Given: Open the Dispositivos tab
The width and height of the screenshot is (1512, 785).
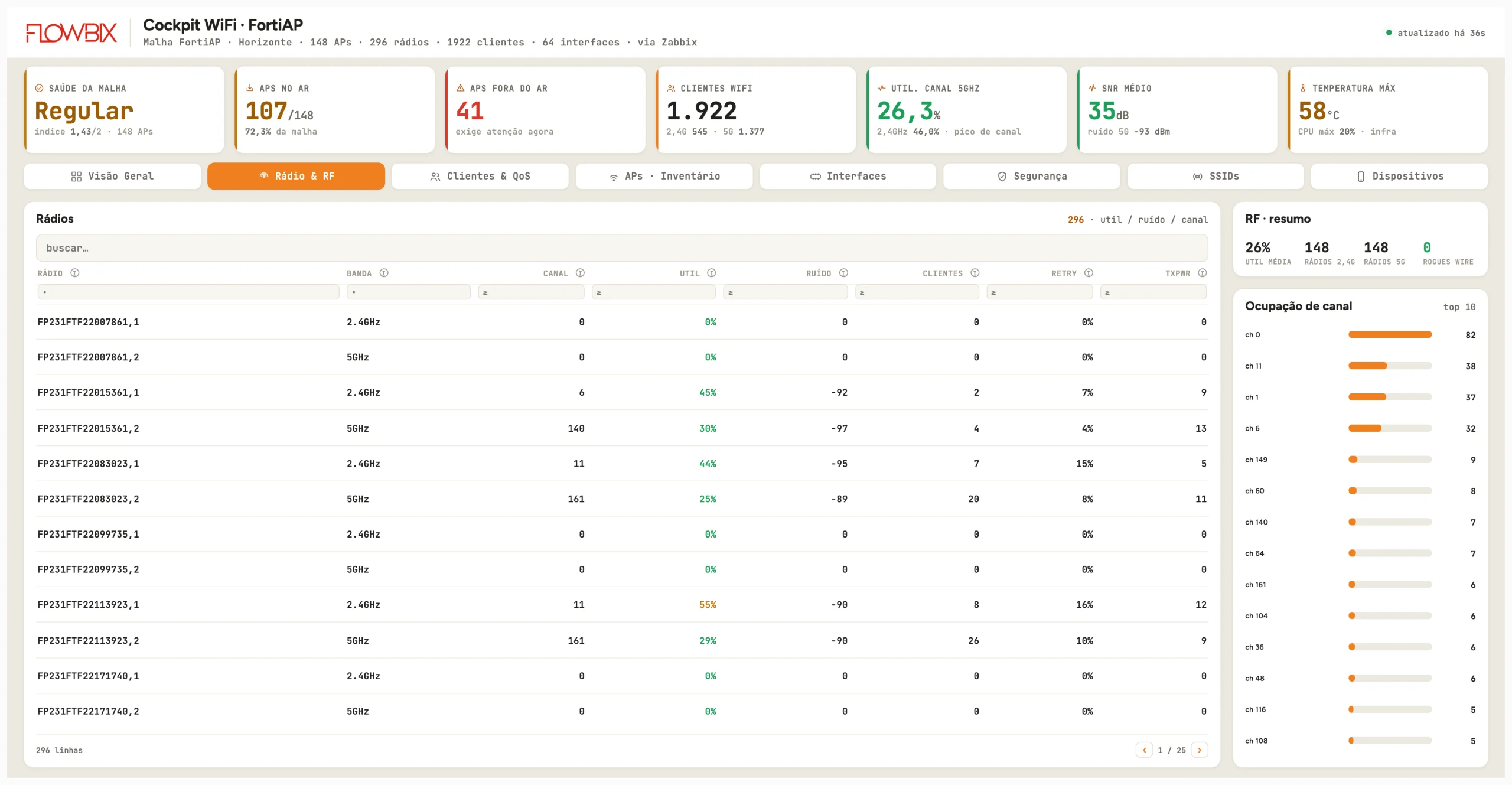Looking at the screenshot, I should (1399, 176).
